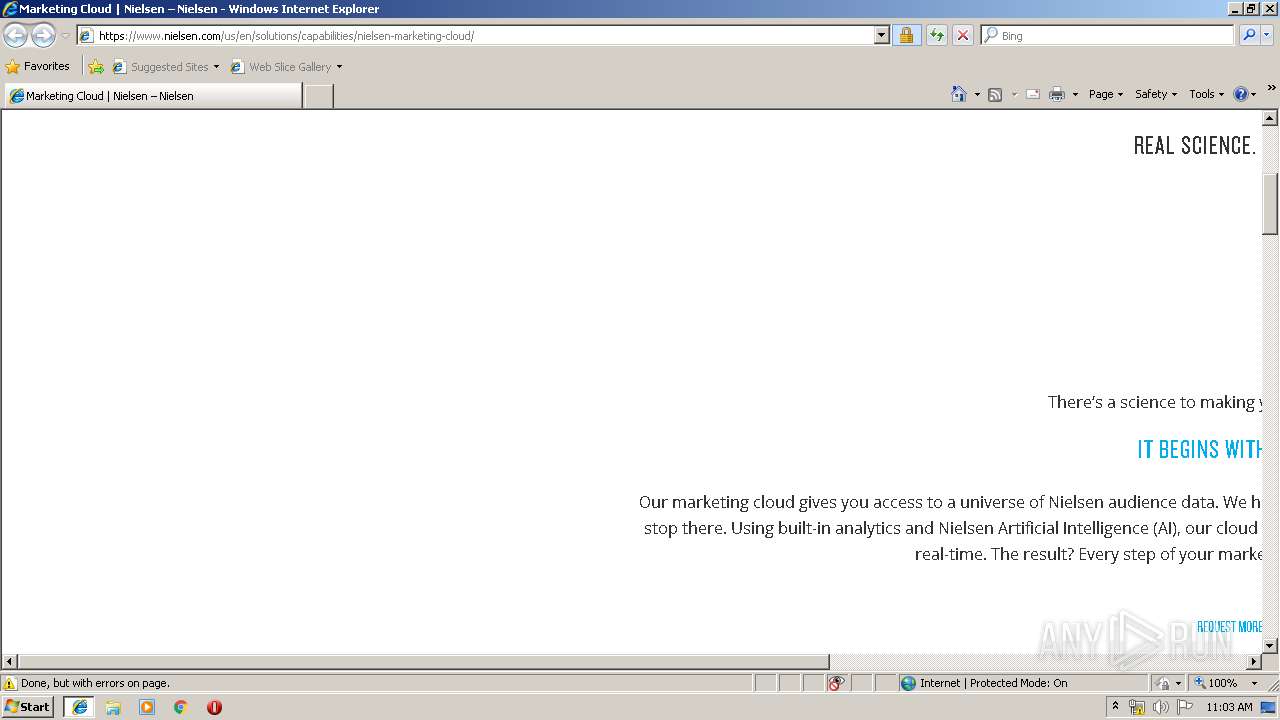Expand the Print dropdown arrow
This screenshot has width=1280, height=720.
(x=1075, y=94)
